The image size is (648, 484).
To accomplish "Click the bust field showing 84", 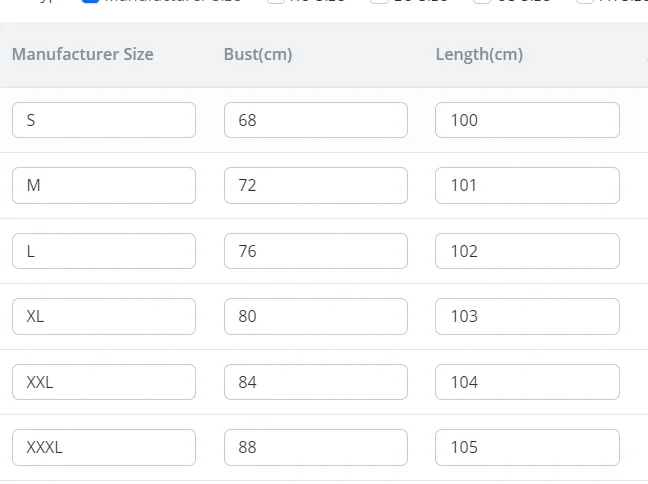I will coord(316,382).
